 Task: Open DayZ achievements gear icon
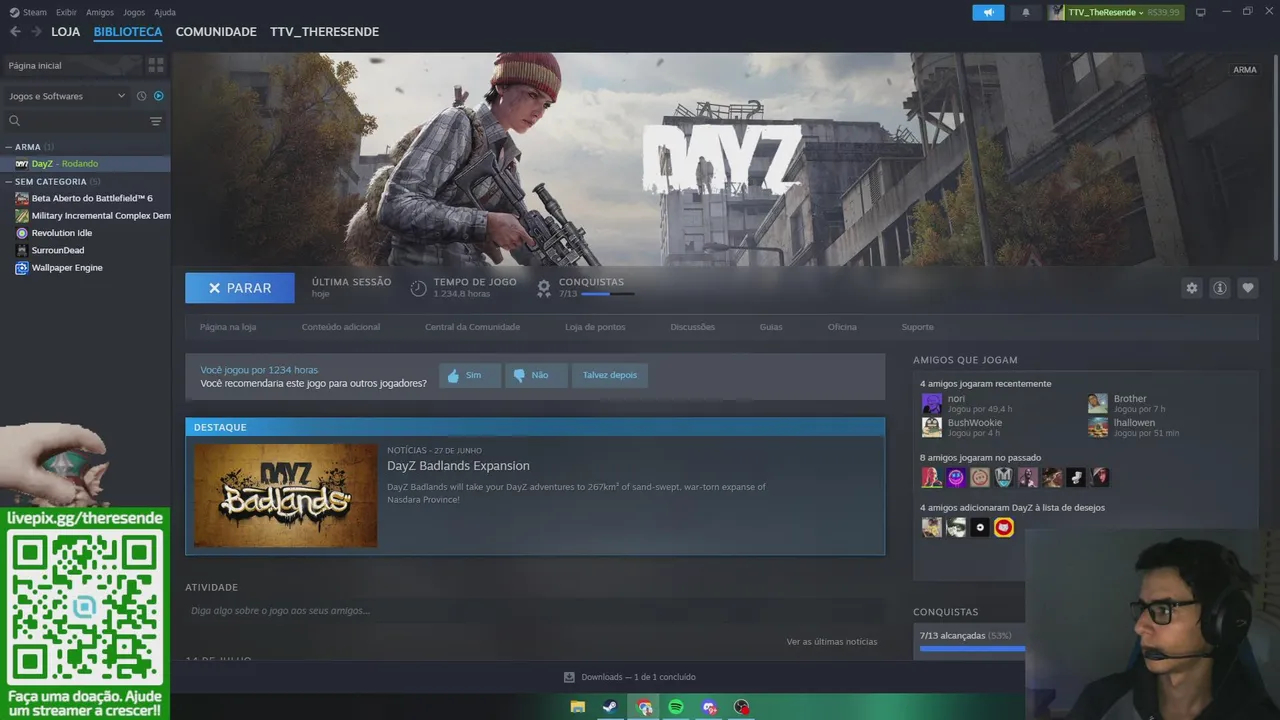(544, 288)
